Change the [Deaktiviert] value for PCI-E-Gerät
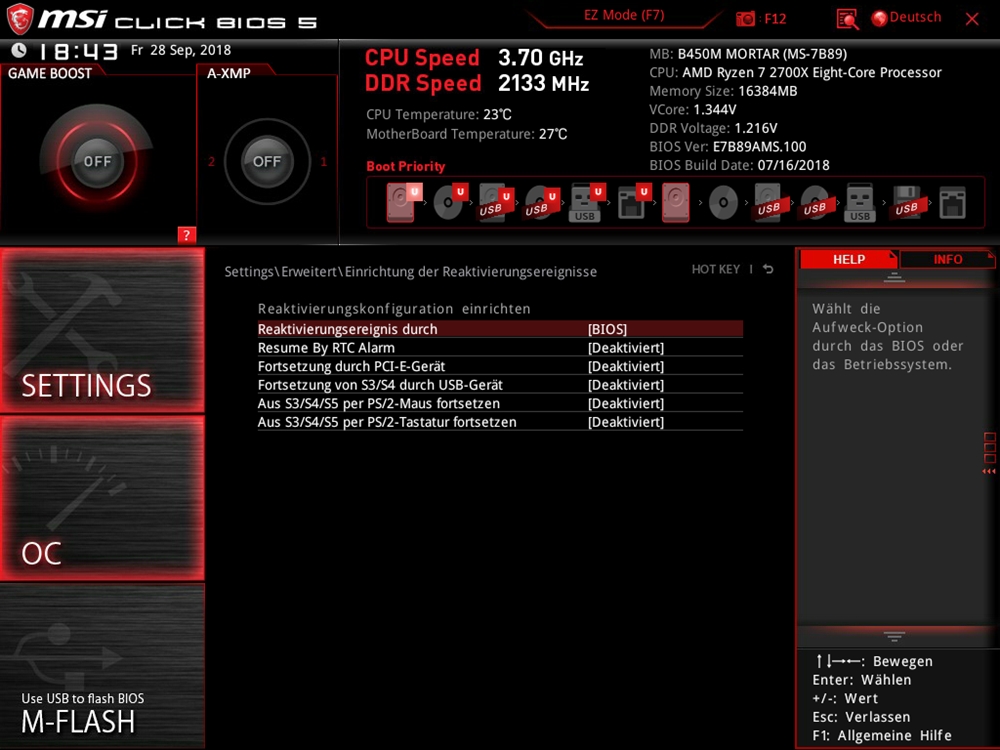The image size is (1000, 750). click(626, 366)
